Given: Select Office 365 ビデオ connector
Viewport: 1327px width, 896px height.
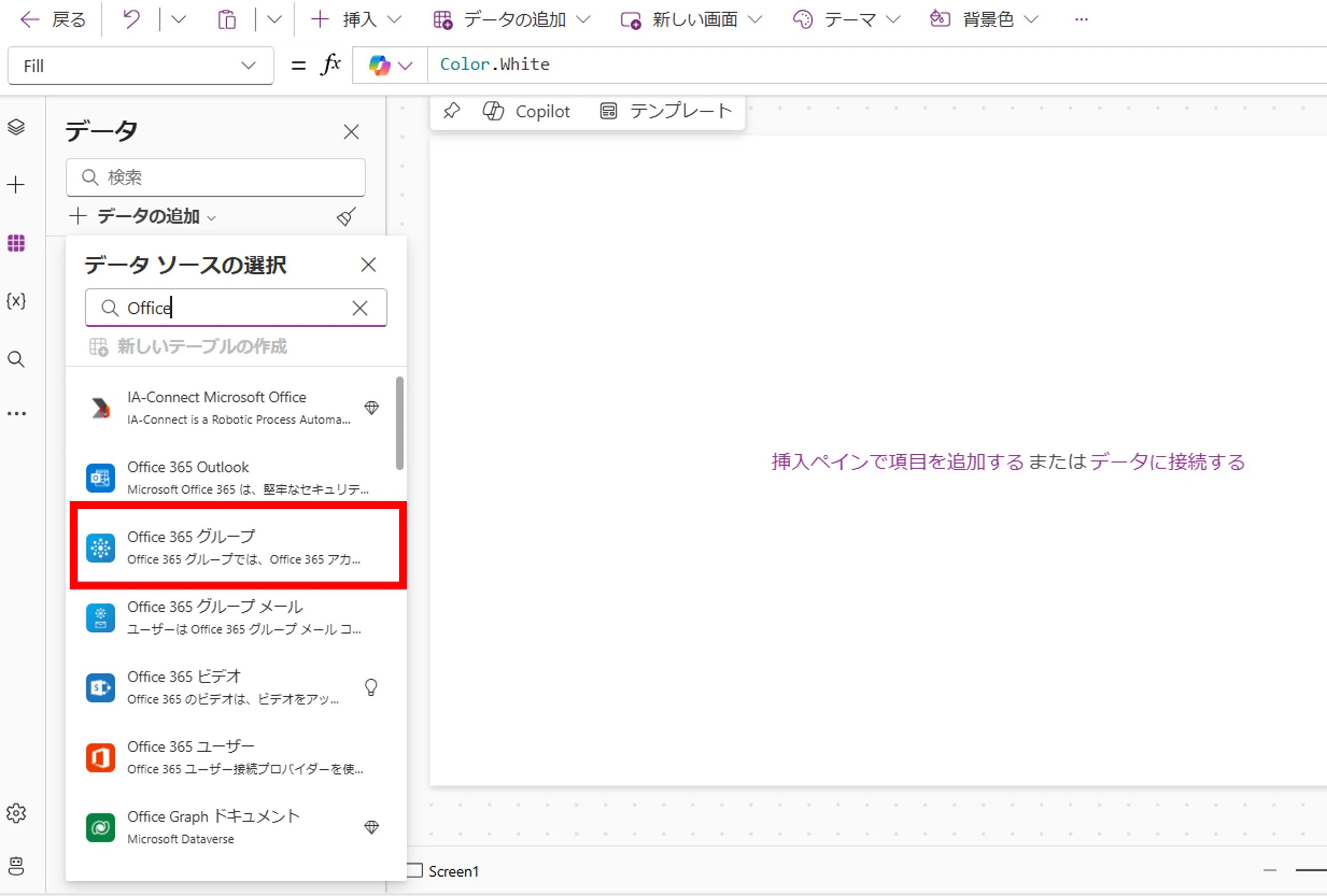Looking at the screenshot, I should 236,688.
